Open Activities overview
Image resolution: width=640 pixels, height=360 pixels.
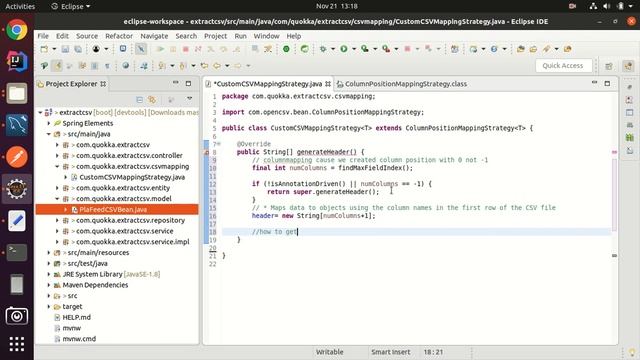point(20,6)
